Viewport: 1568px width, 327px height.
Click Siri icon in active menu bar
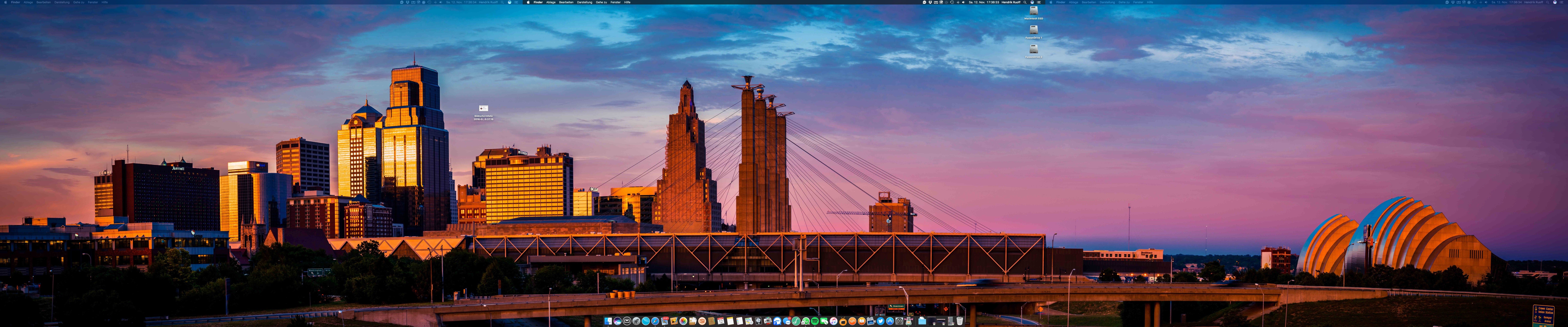(1032, 2)
